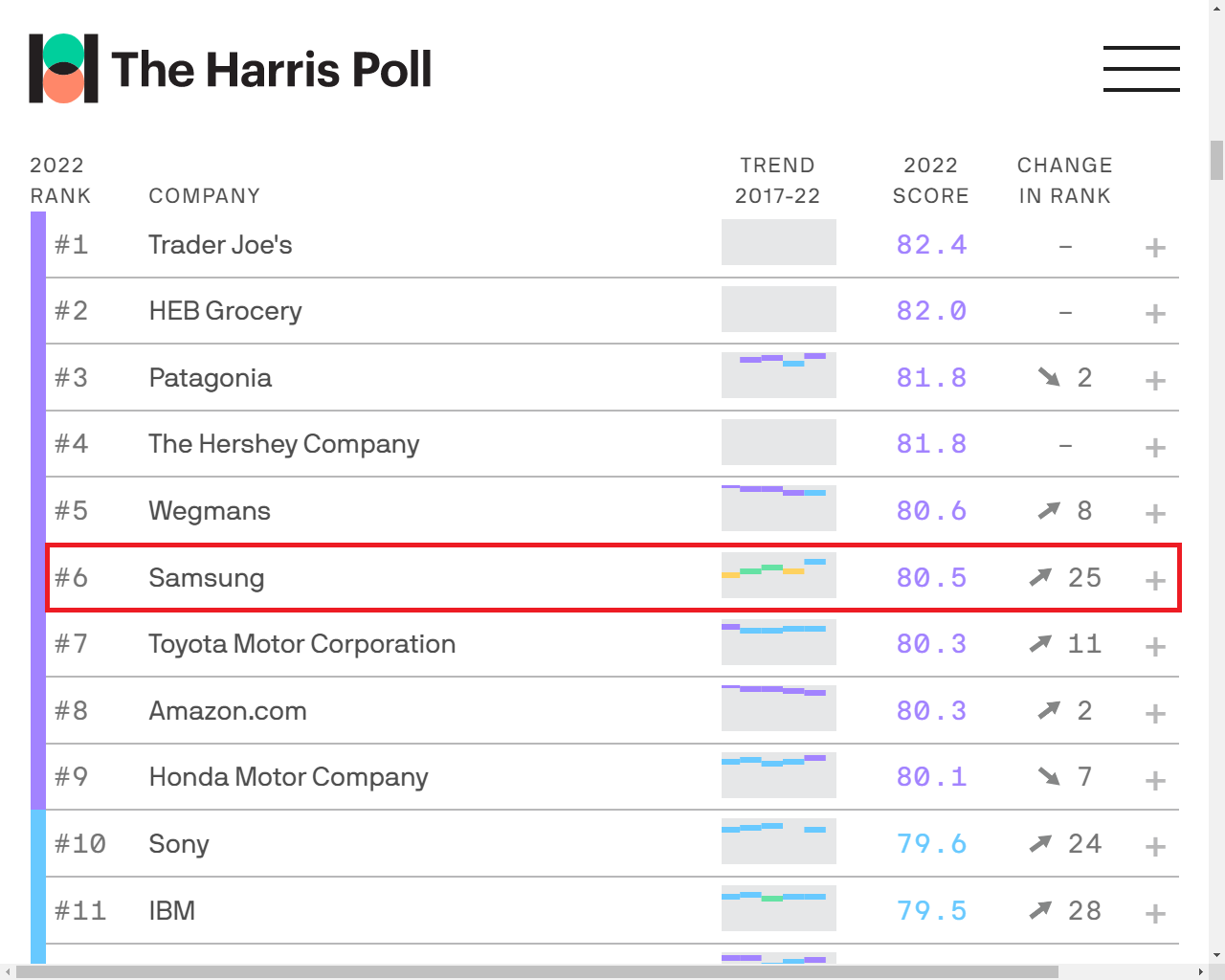Click Samsung's up arrow rank change
The height and width of the screenshot is (980, 1225).
click(x=1040, y=577)
